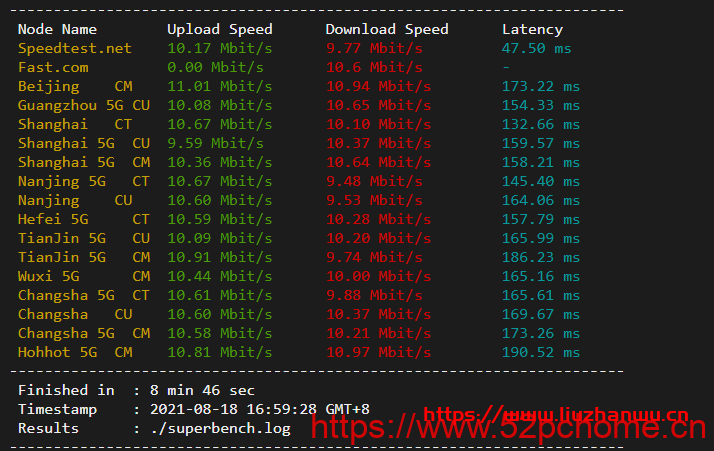This screenshot has height=451, width=714.
Task: Click the Wuxi 5G CM node name
Action: point(84,277)
